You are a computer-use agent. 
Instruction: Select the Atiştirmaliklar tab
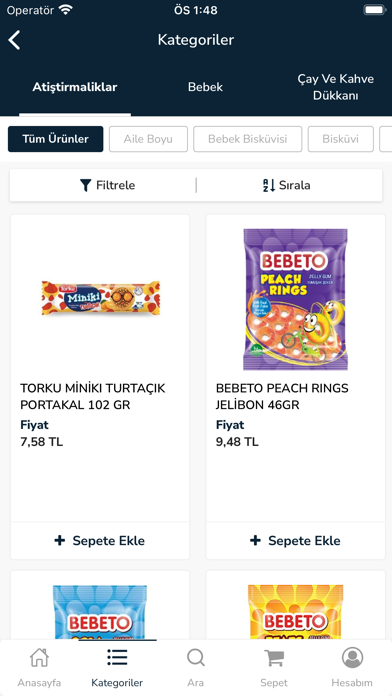point(75,87)
